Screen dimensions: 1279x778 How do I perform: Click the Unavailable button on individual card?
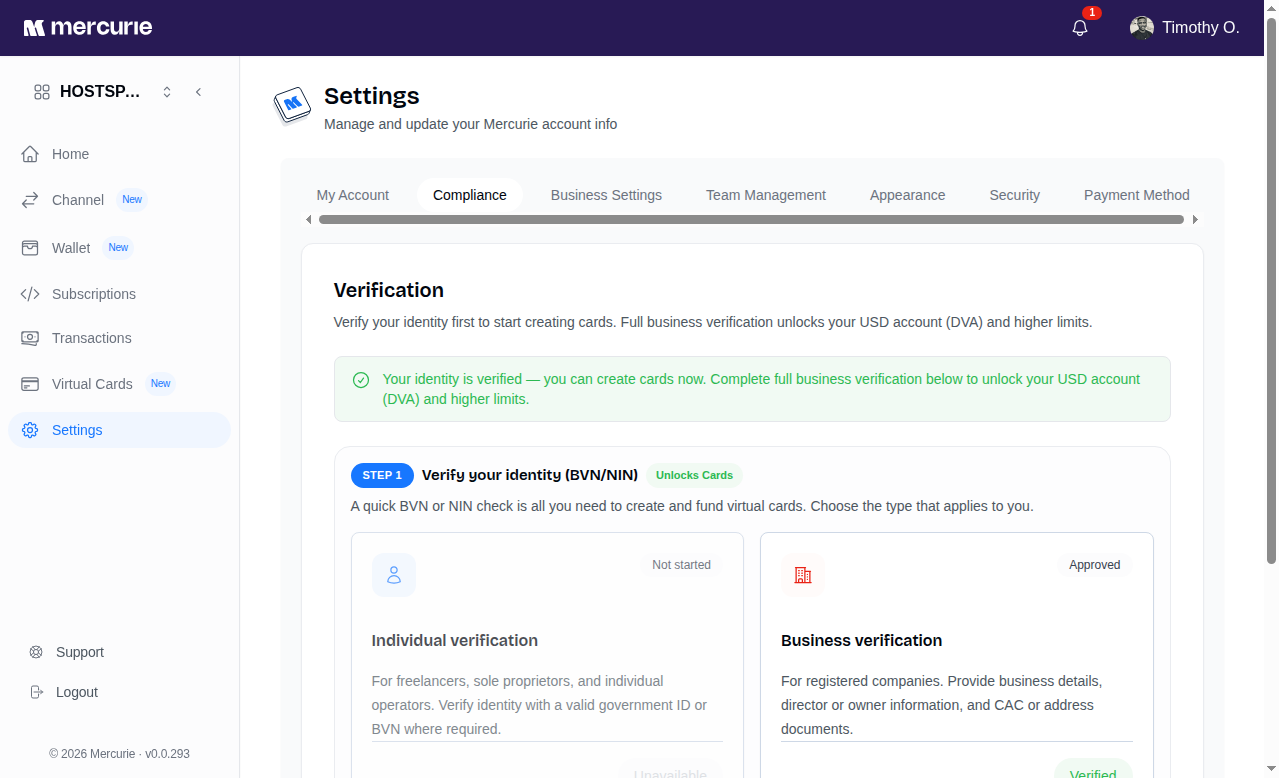[670, 770]
